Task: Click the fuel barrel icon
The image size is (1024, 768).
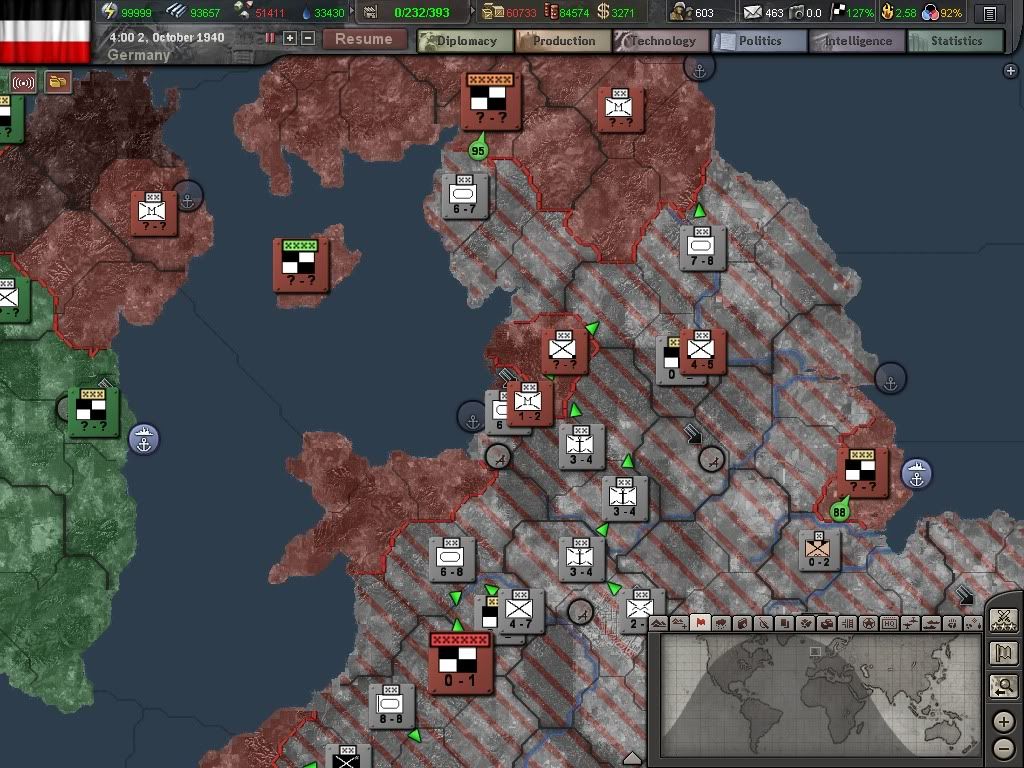Action: click(x=551, y=11)
